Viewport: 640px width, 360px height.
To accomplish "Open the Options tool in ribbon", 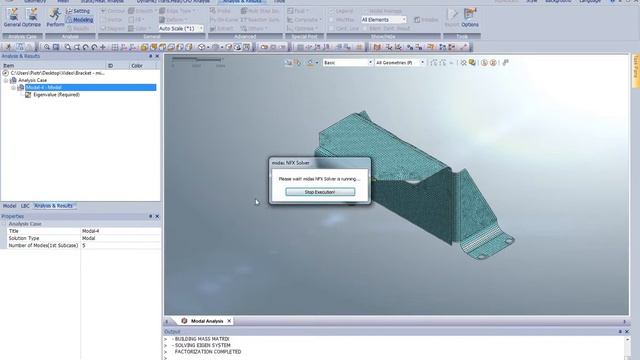I will pos(470,18).
